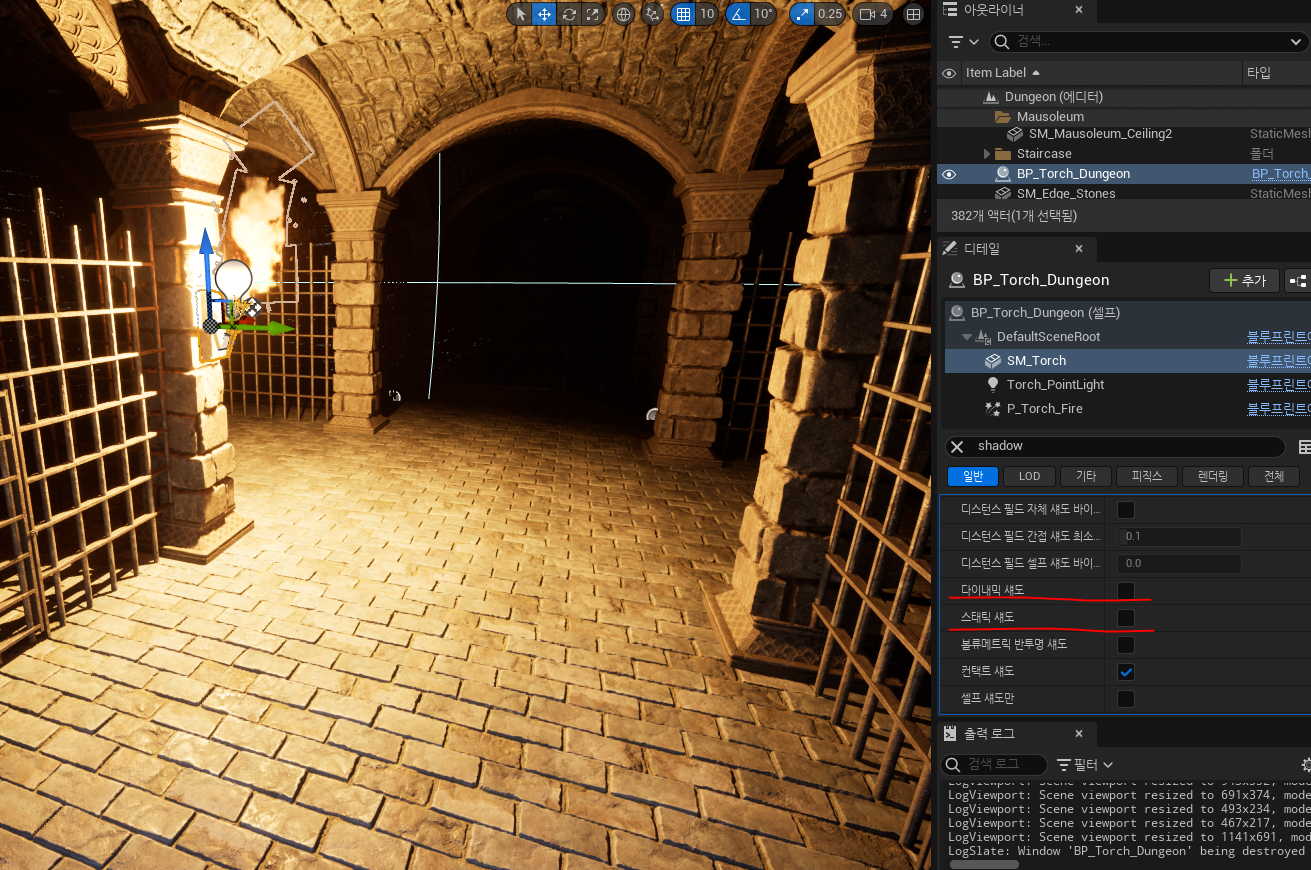
Task: Toggle BP_Torch_Dungeon visibility eye
Action: coord(949,174)
